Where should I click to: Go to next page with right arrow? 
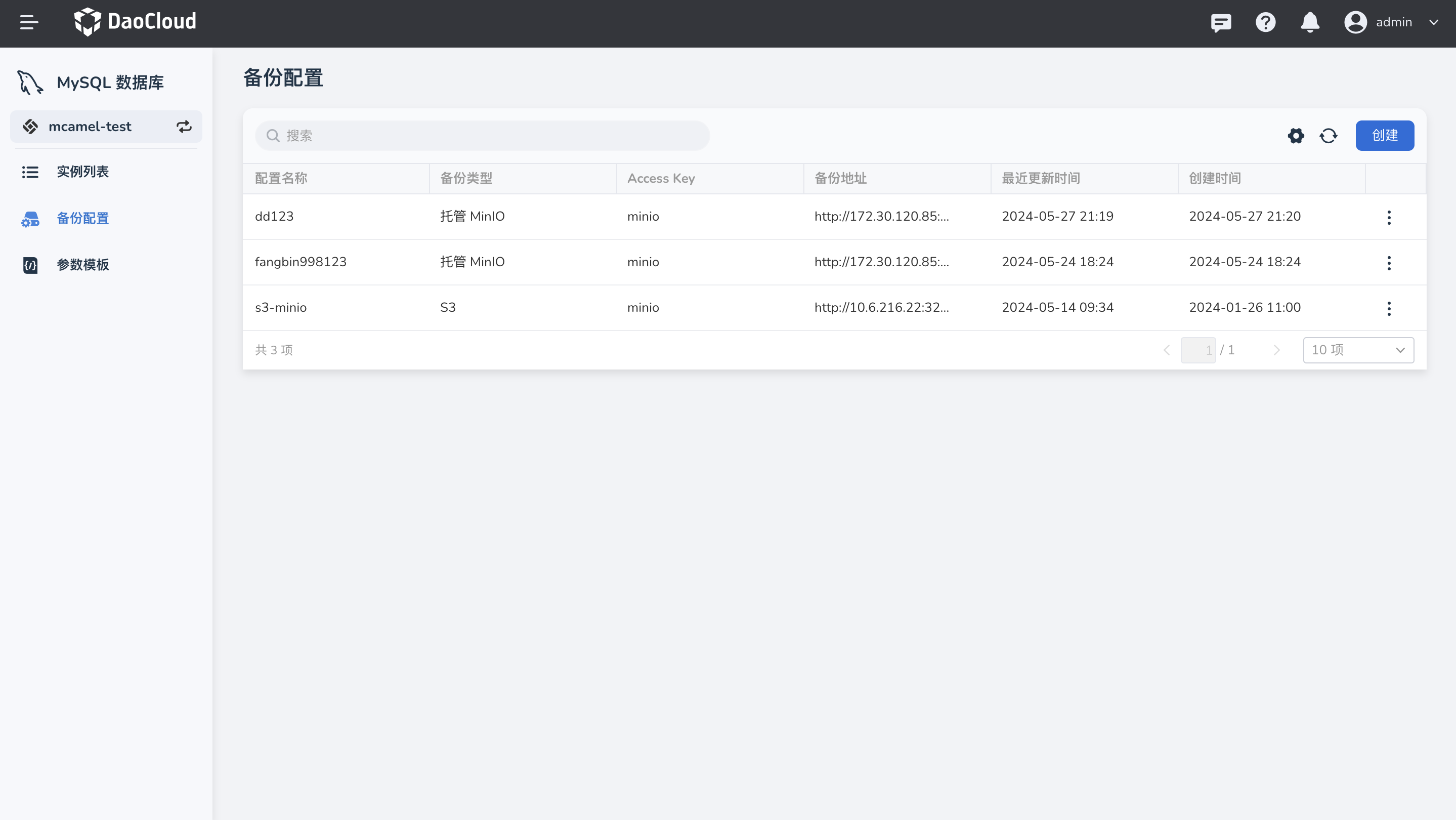click(x=1277, y=350)
